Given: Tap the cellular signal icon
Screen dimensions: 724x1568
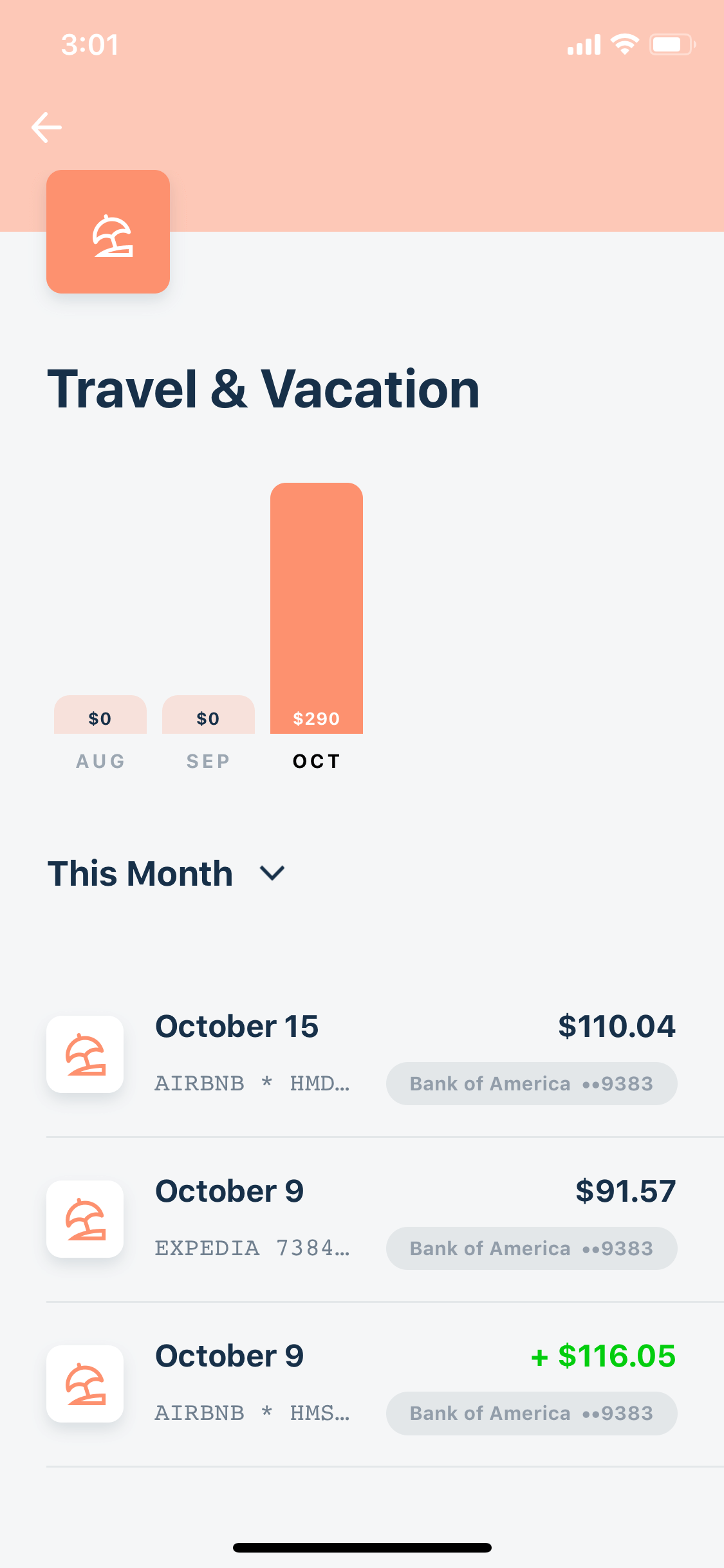Looking at the screenshot, I should (x=584, y=44).
